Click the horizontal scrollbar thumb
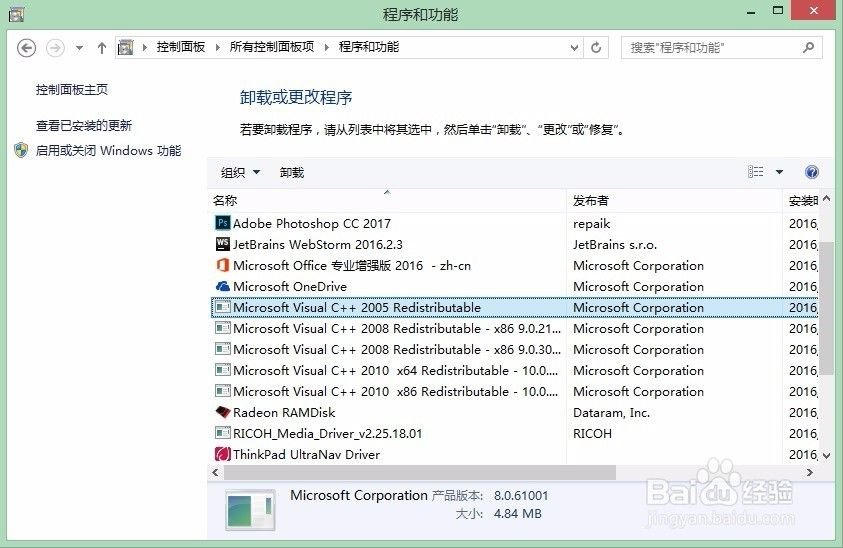 (420, 473)
